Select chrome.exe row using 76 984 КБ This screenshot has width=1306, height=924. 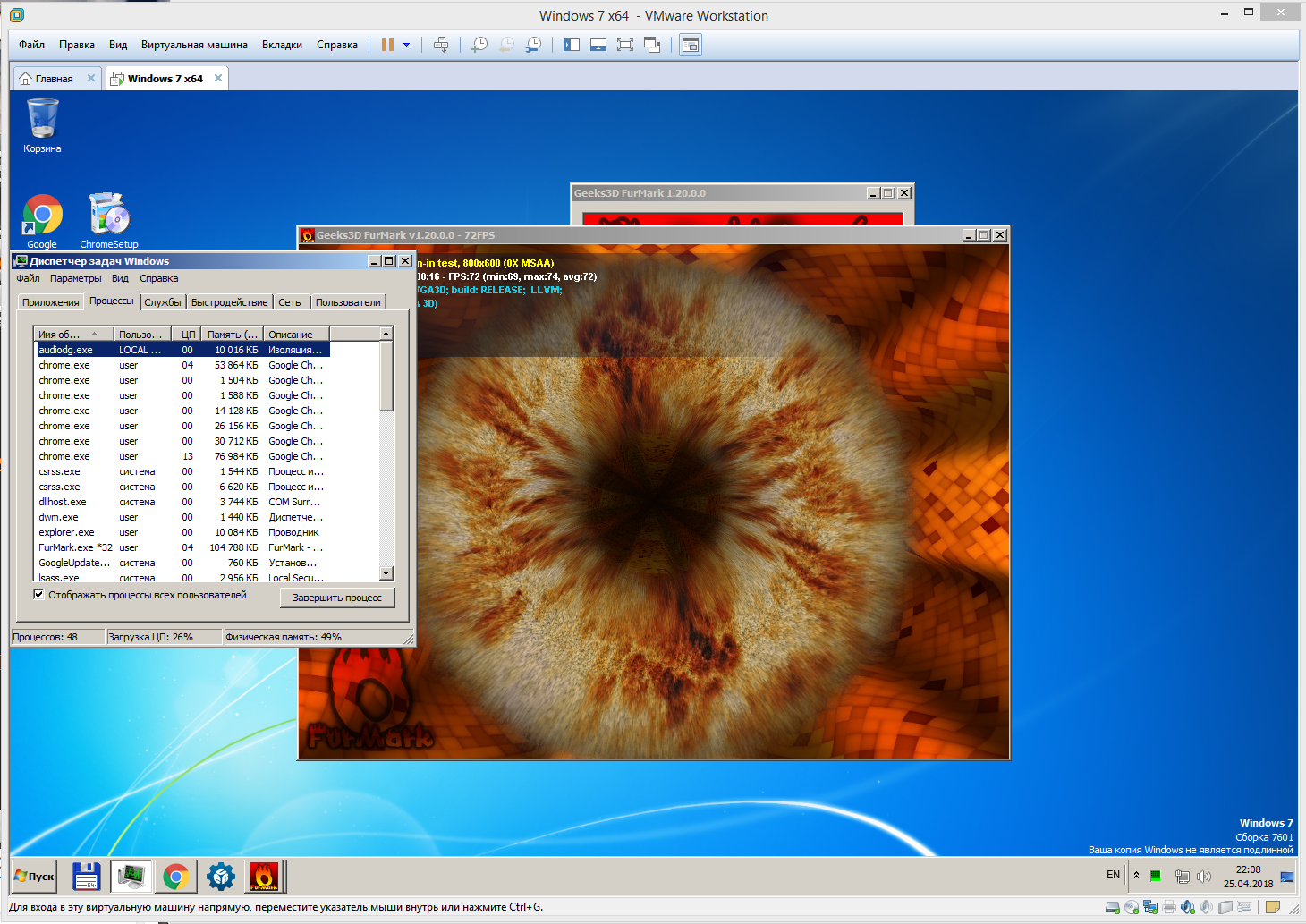click(182, 456)
